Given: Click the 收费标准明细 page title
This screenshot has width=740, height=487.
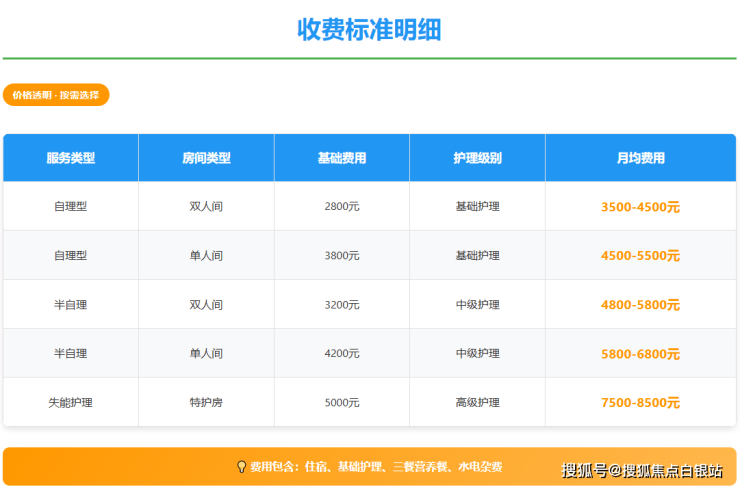Looking at the screenshot, I should tap(369, 29).
